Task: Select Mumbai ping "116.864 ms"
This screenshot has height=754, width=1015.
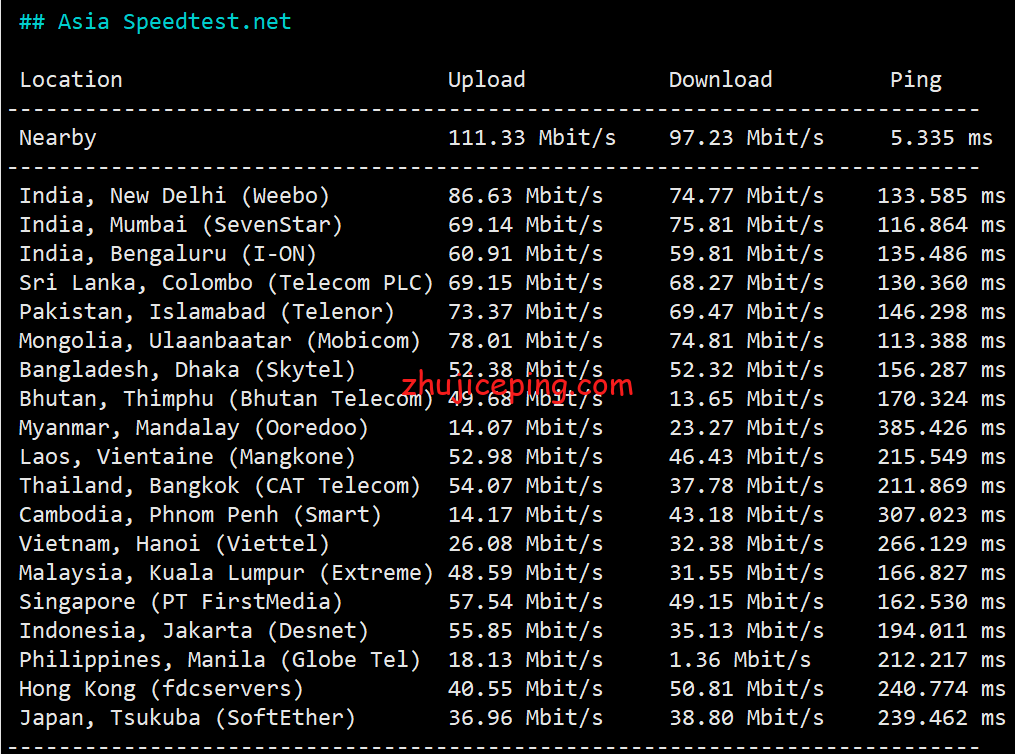Action: [941, 225]
